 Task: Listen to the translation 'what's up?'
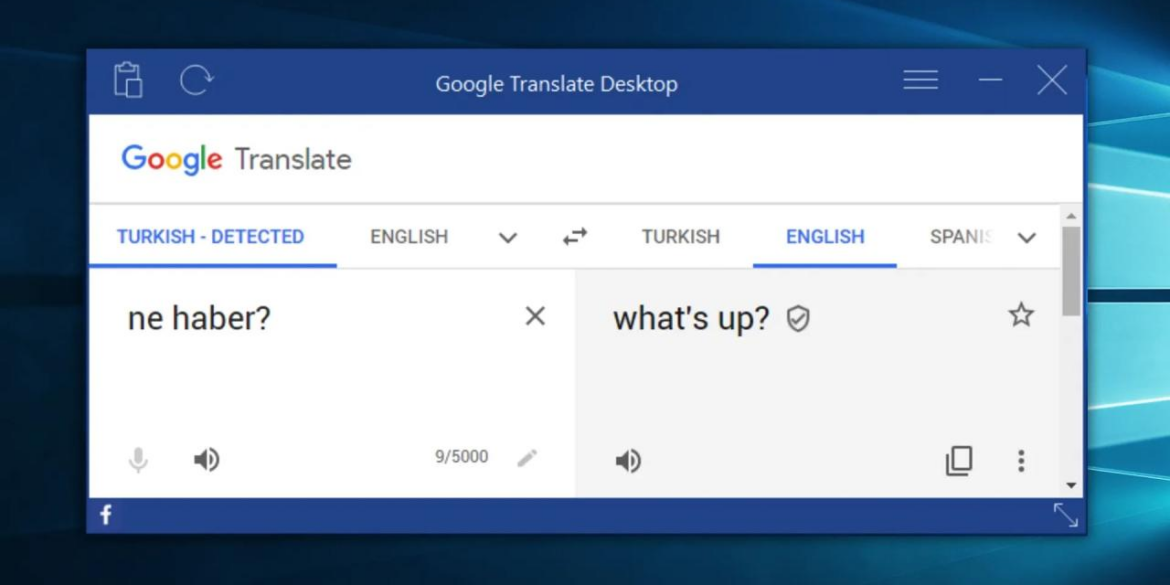(628, 461)
